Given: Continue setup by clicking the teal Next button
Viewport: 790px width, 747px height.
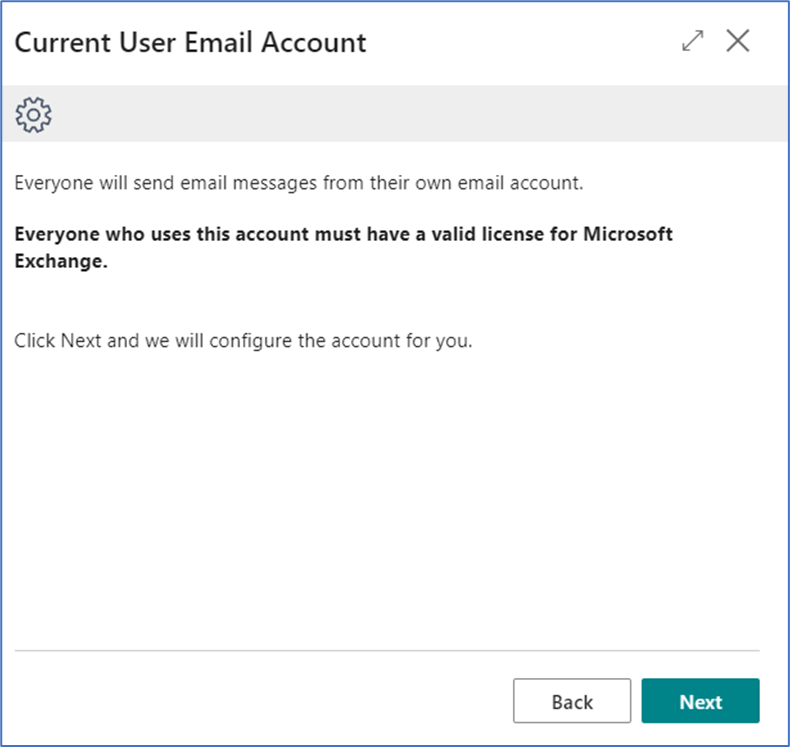Looking at the screenshot, I should [x=700, y=701].
